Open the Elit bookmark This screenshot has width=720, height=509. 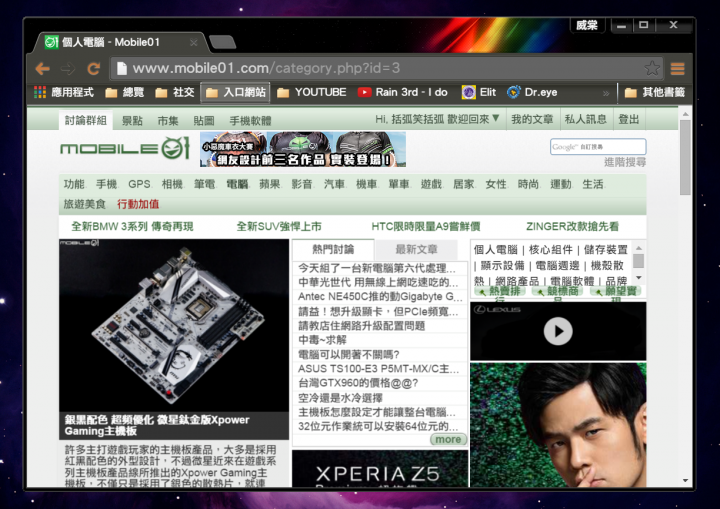[x=479, y=92]
